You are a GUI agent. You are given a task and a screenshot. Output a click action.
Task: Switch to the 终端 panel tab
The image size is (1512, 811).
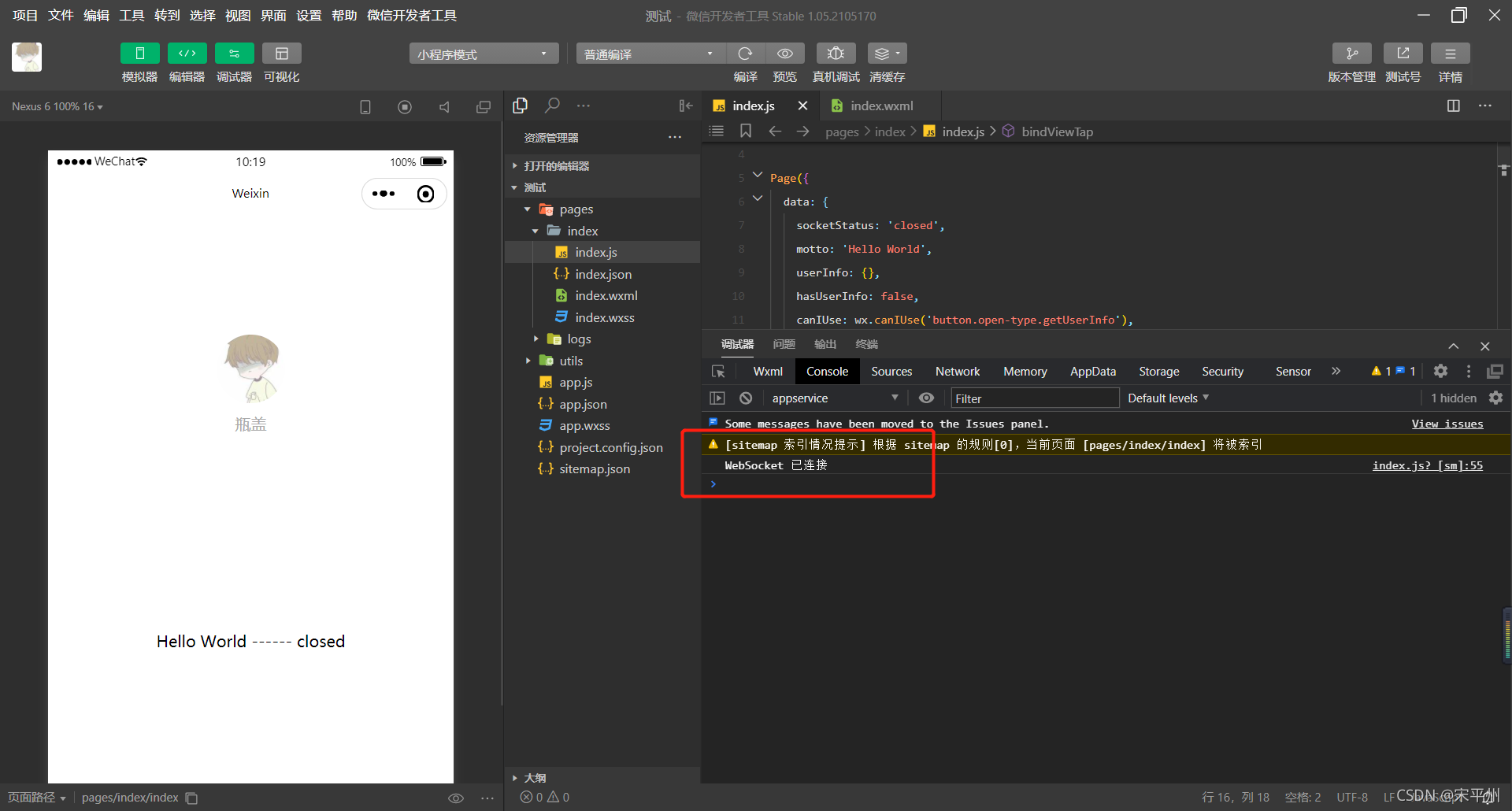click(x=866, y=344)
